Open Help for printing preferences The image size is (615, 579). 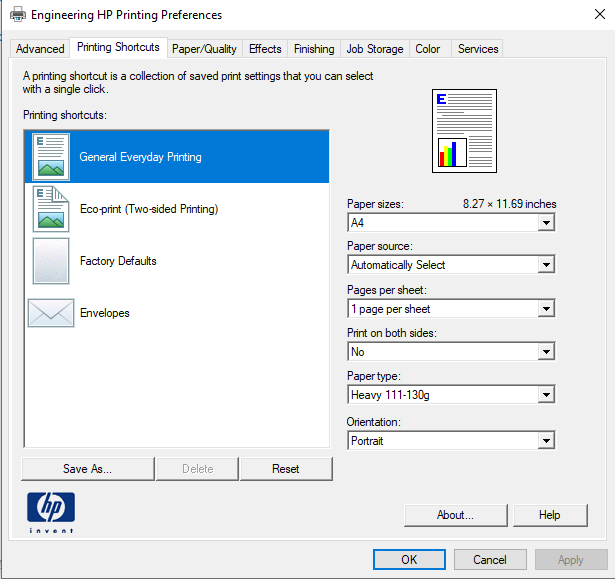(x=550, y=515)
